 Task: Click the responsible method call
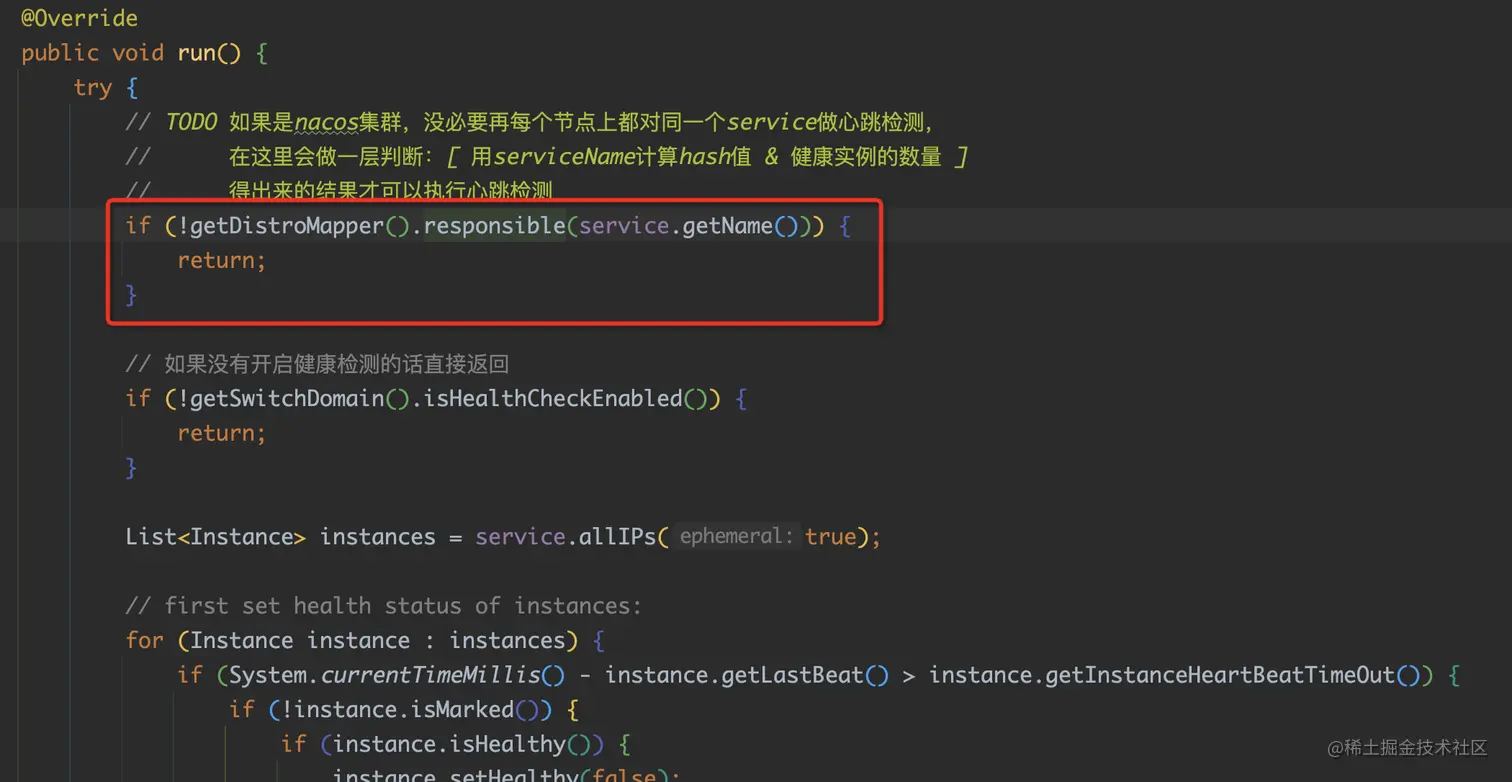tap(495, 226)
